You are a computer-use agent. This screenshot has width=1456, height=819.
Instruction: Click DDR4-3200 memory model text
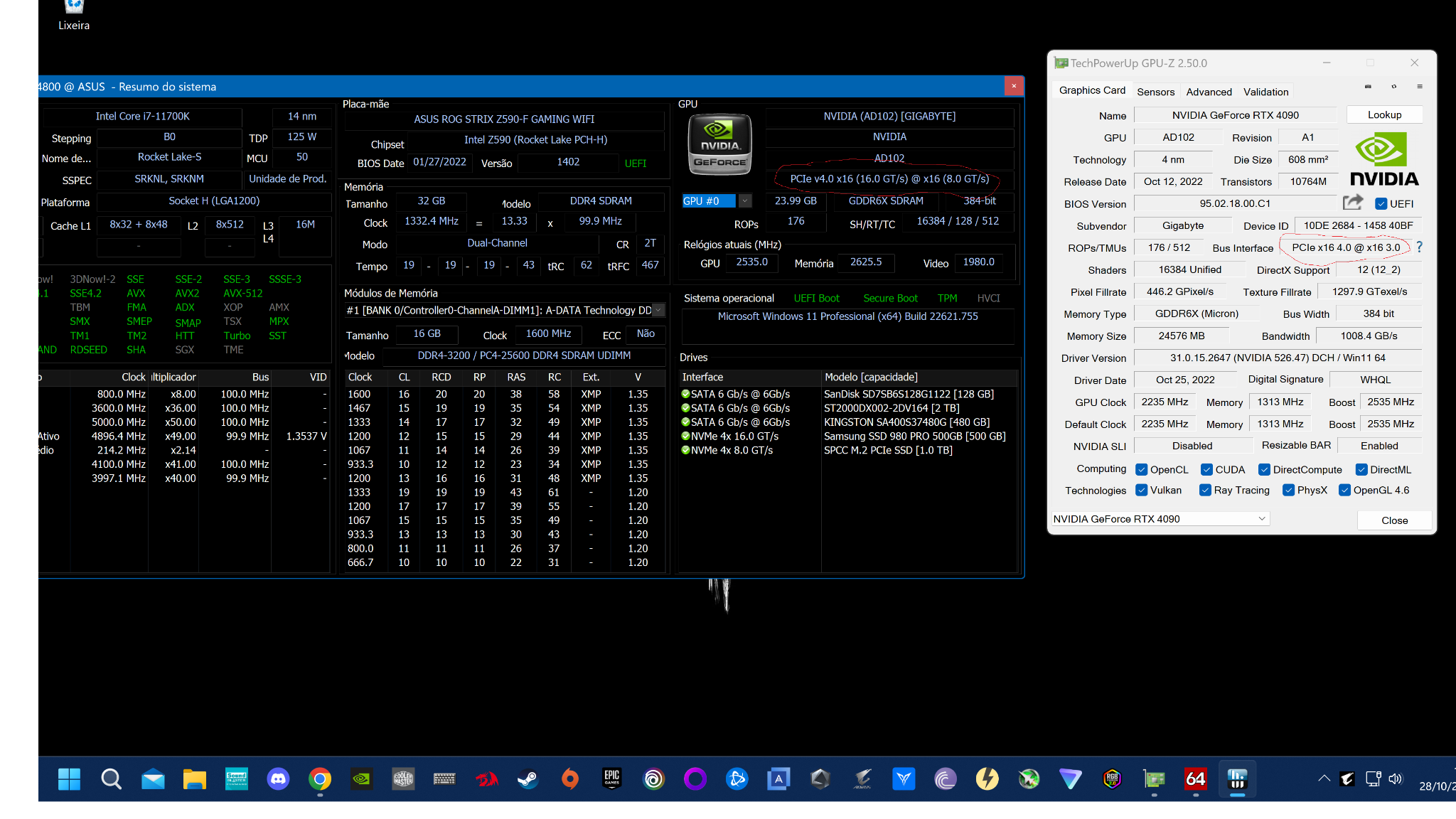[524, 355]
